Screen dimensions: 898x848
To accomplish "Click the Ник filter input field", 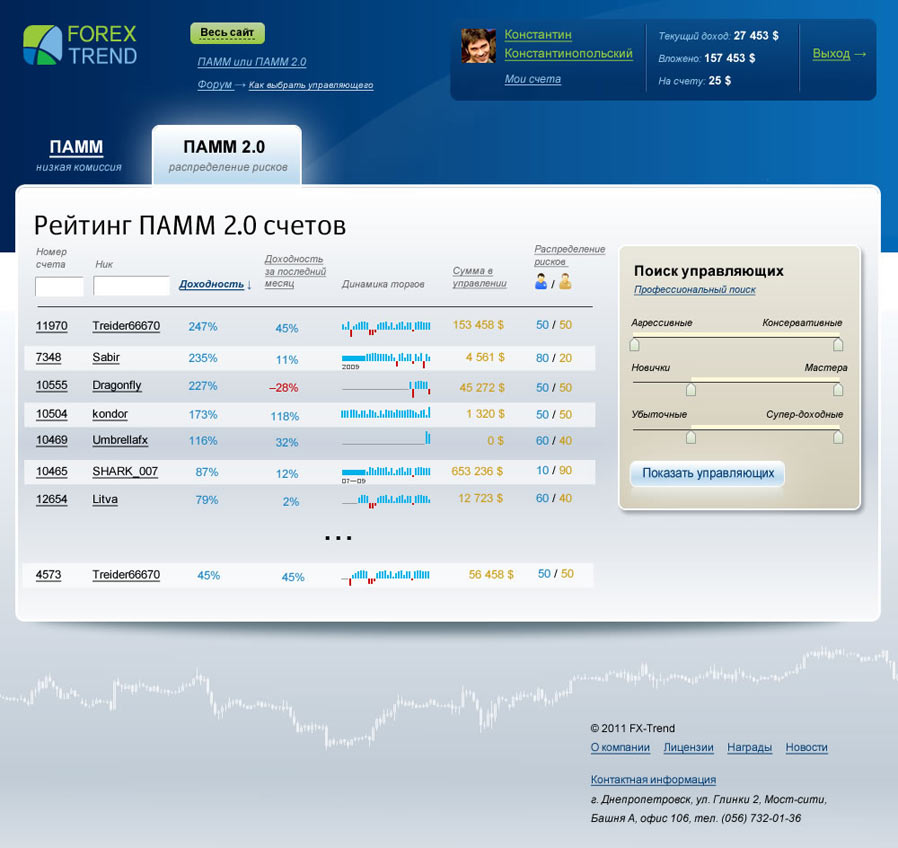I will (x=131, y=287).
